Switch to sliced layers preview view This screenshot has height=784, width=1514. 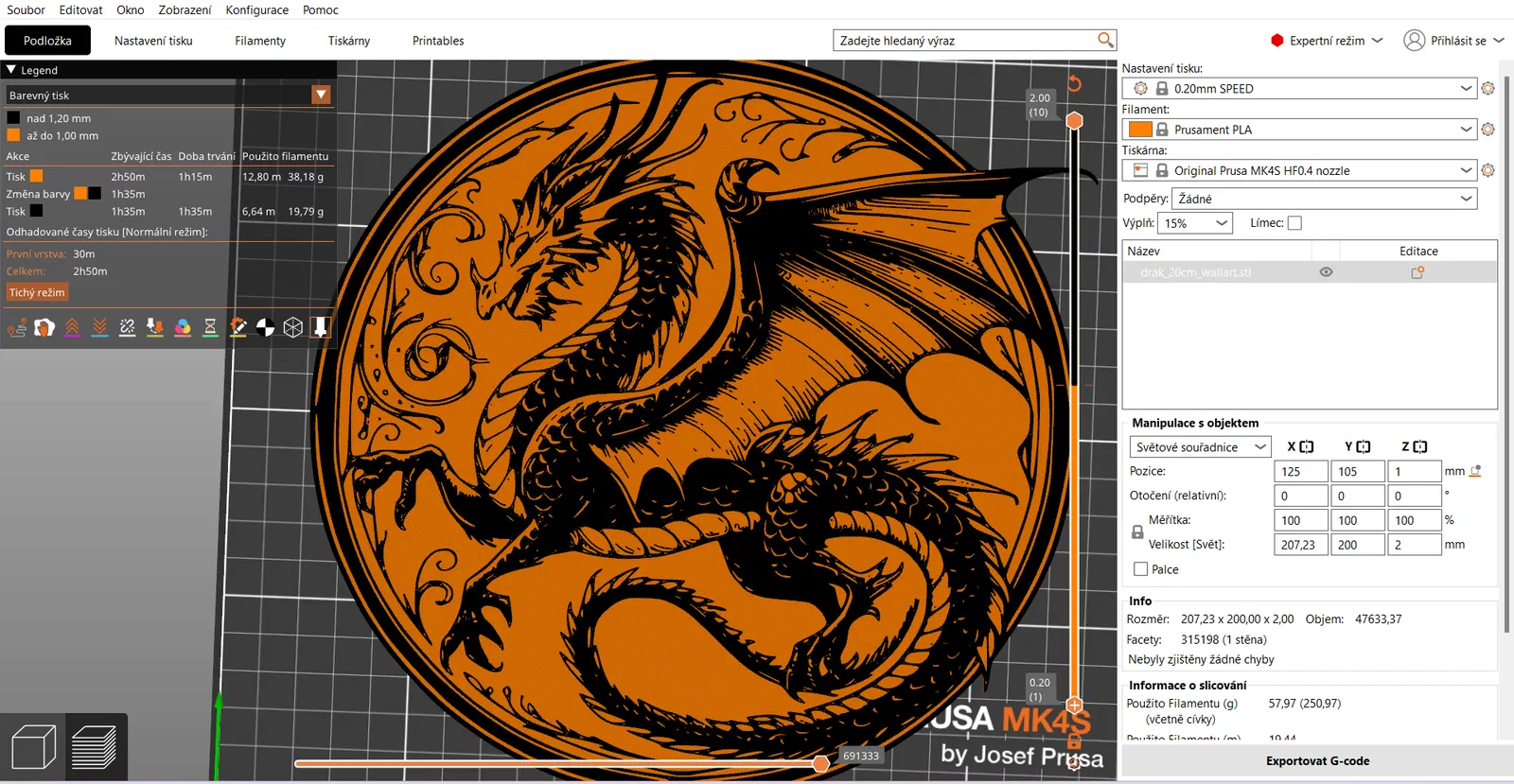pos(94,747)
